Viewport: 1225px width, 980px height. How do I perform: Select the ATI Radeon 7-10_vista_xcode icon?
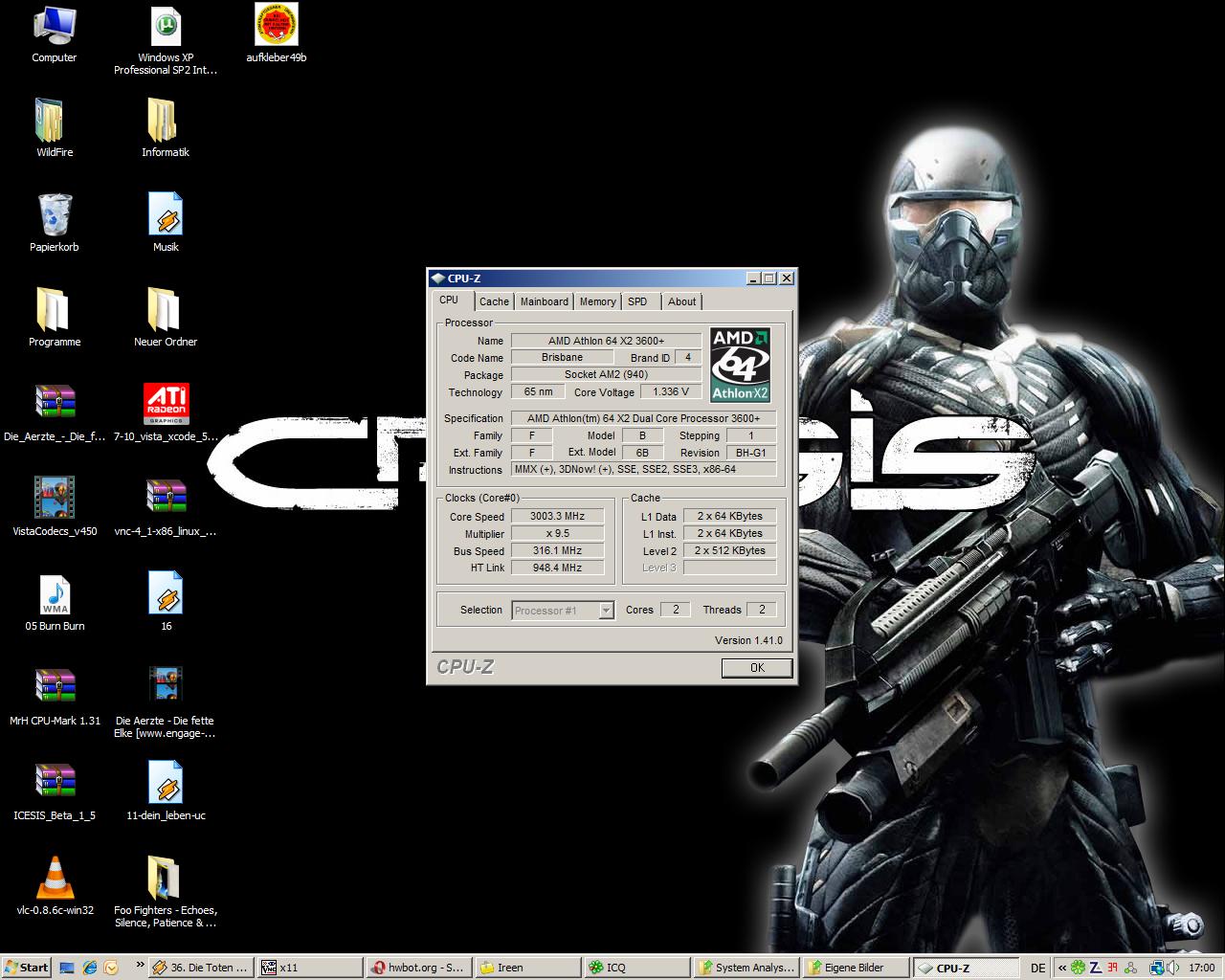pyautogui.click(x=166, y=412)
